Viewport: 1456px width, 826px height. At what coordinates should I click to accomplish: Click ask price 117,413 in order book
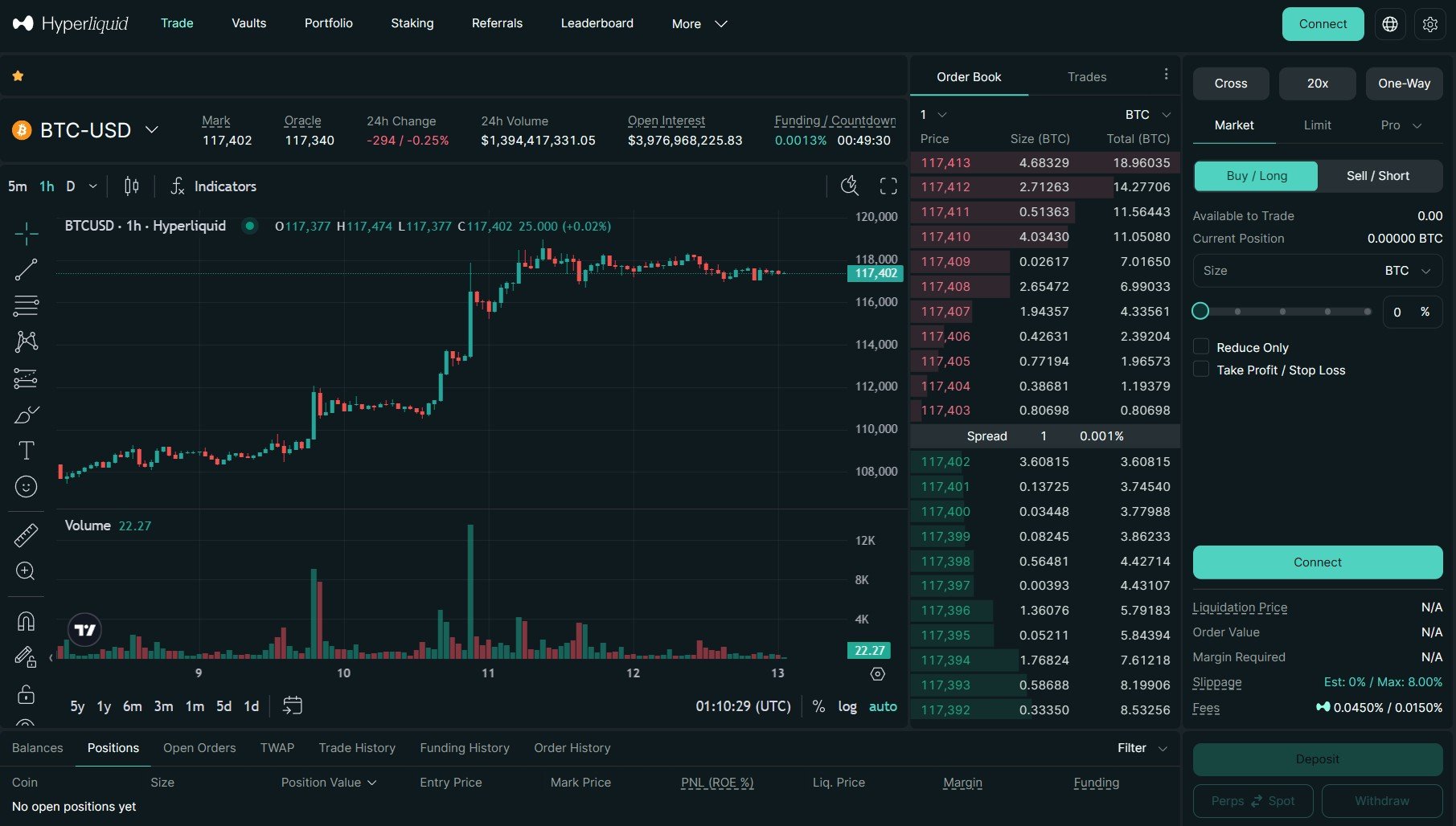945,163
